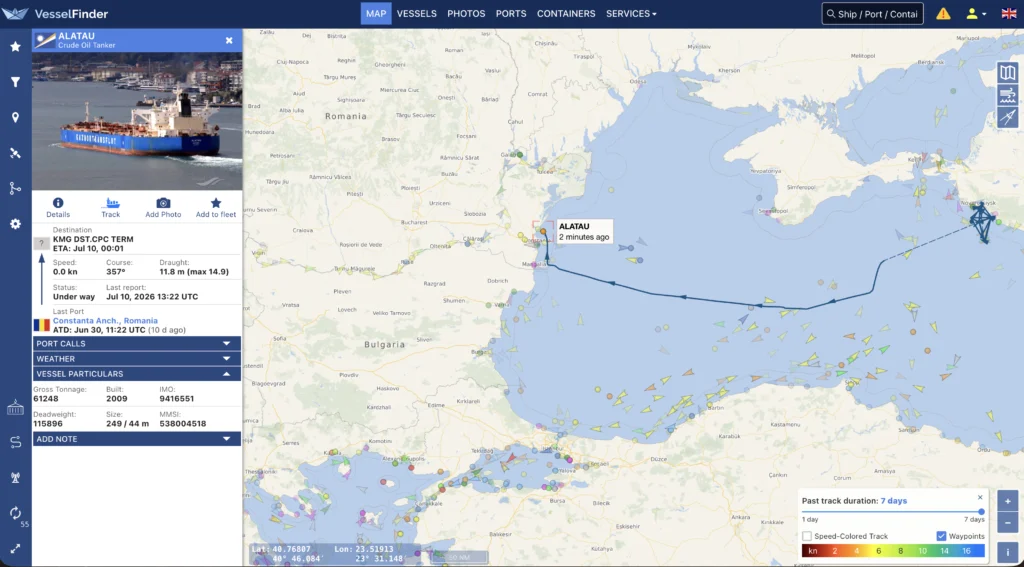Click the IMO number 9416551
Viewport: 1024px width, 567px height.
pyautogui.click(x=176, y=398)
